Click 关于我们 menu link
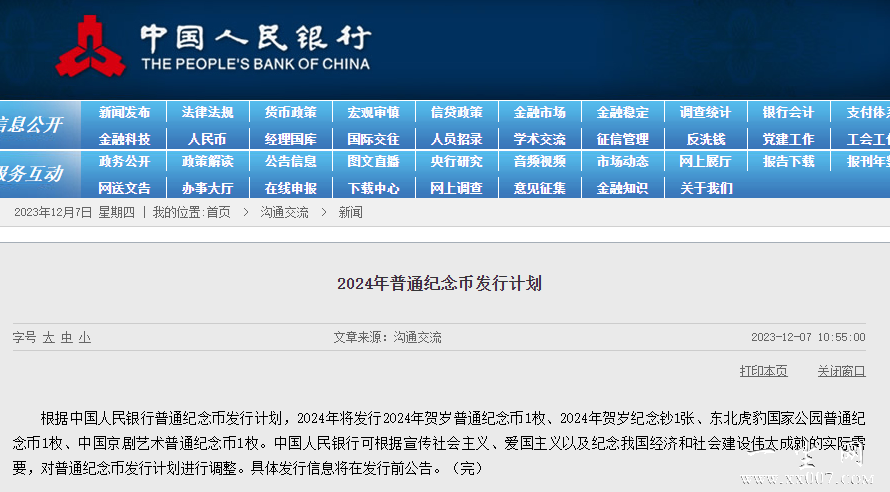This screenshot has height=492, width=890. [x=707, y=188]
